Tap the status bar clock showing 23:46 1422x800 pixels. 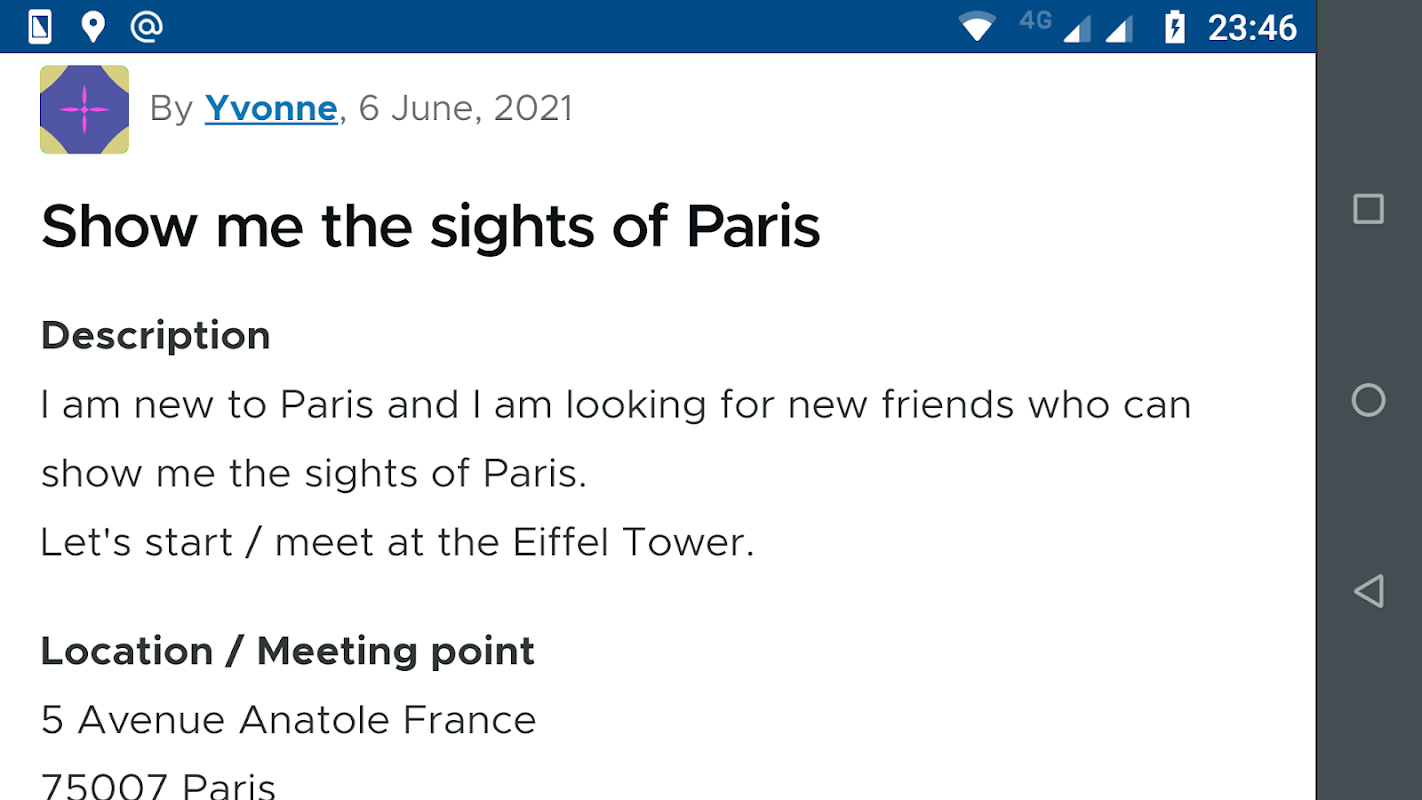[x=1252, y=27]
